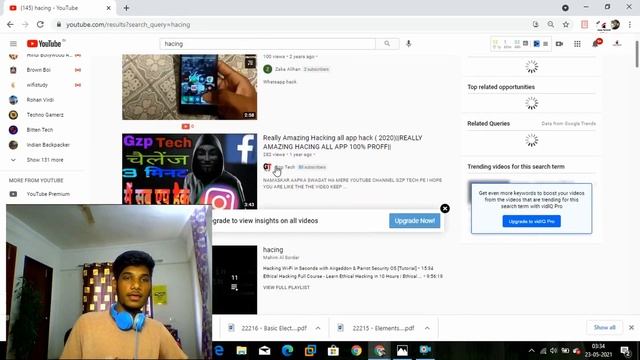
Task: Open the notifications bell
Action: point(596,44)
